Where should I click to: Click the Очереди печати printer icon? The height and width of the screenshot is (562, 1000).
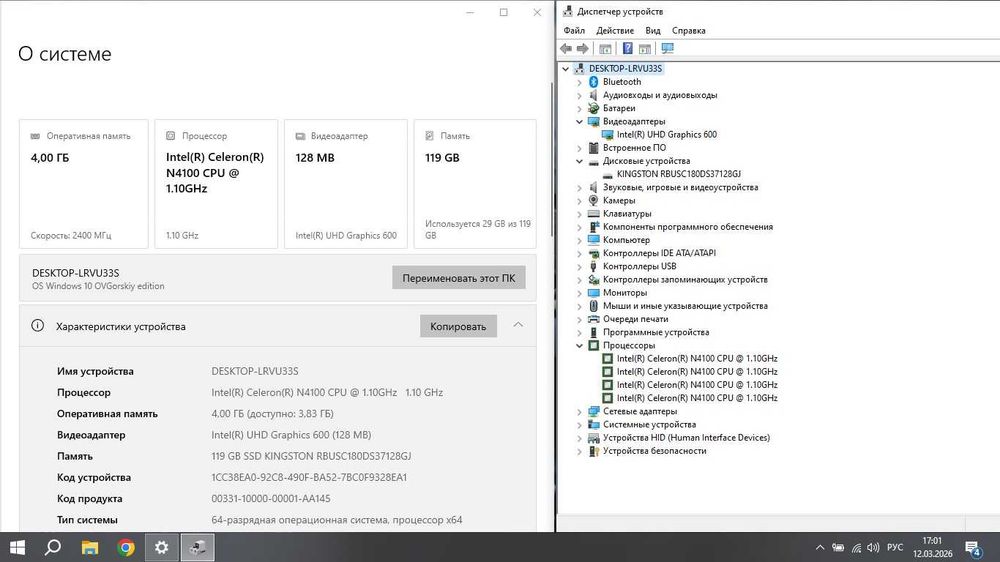[593, 319]
